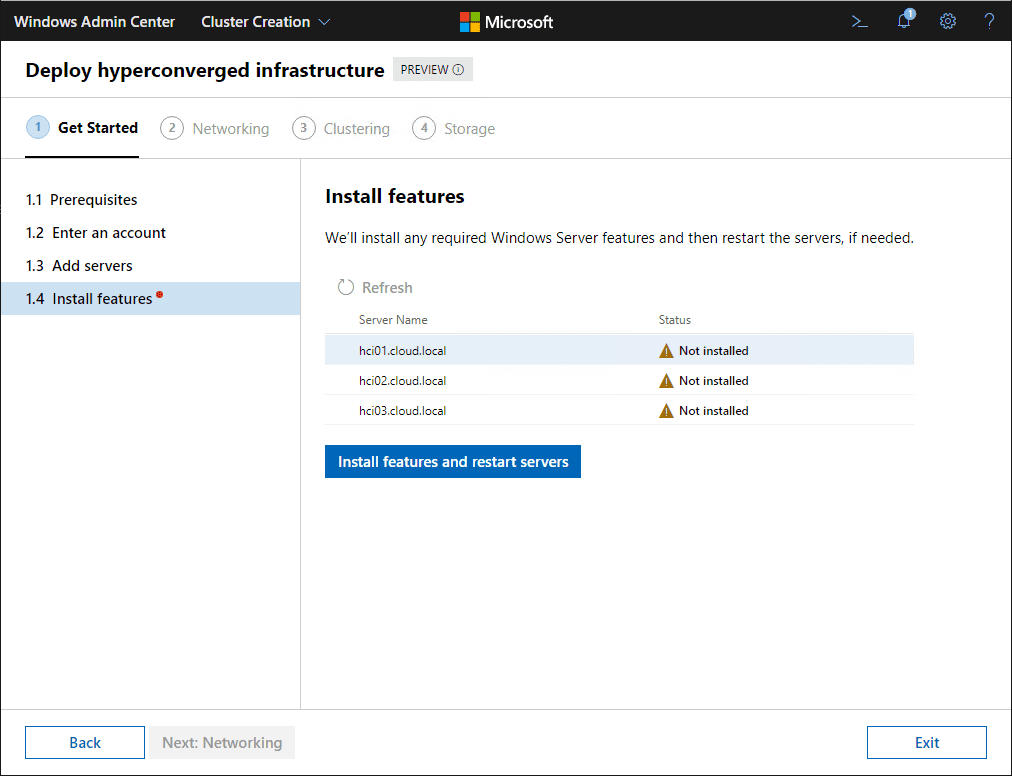This screenshot has width=1012, height=776.
Task: Click the Back button
Action: pos(85,742)
